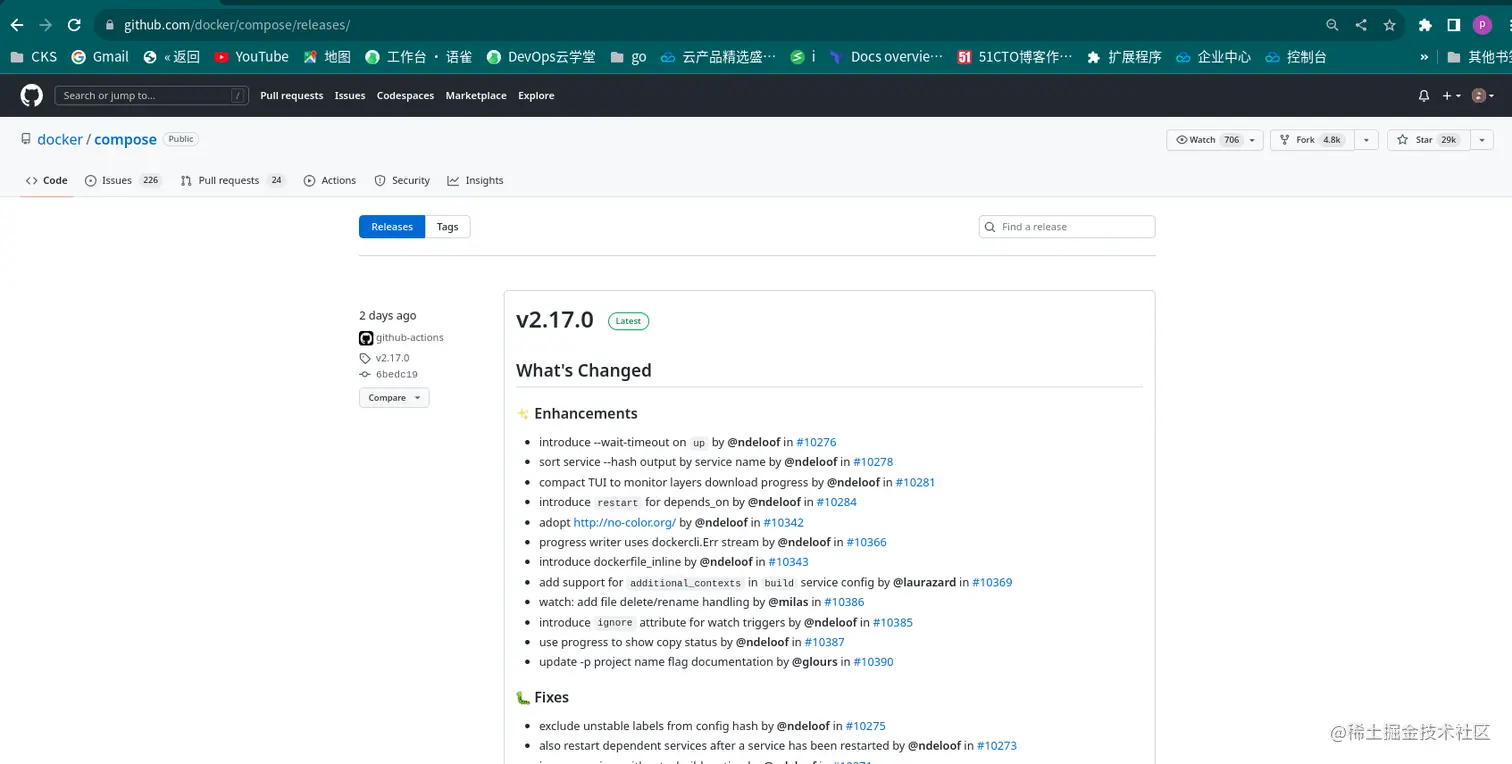Open the 工作台・语雀 bookmark
Screen dimensions: 1512x764
point(418,57)
